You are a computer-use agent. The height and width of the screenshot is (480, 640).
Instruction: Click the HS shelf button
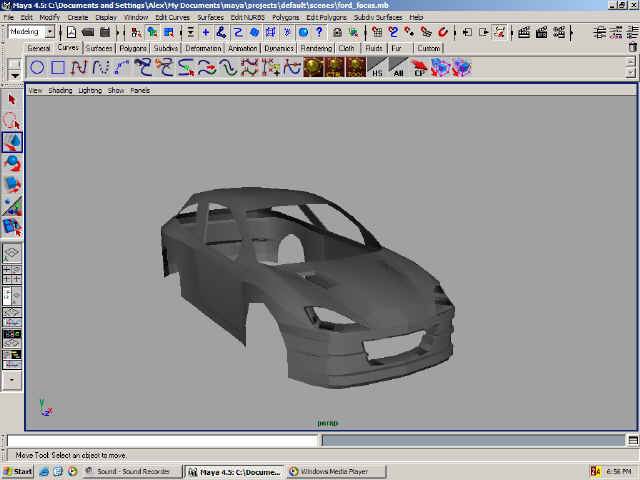[x=377, y=68]
